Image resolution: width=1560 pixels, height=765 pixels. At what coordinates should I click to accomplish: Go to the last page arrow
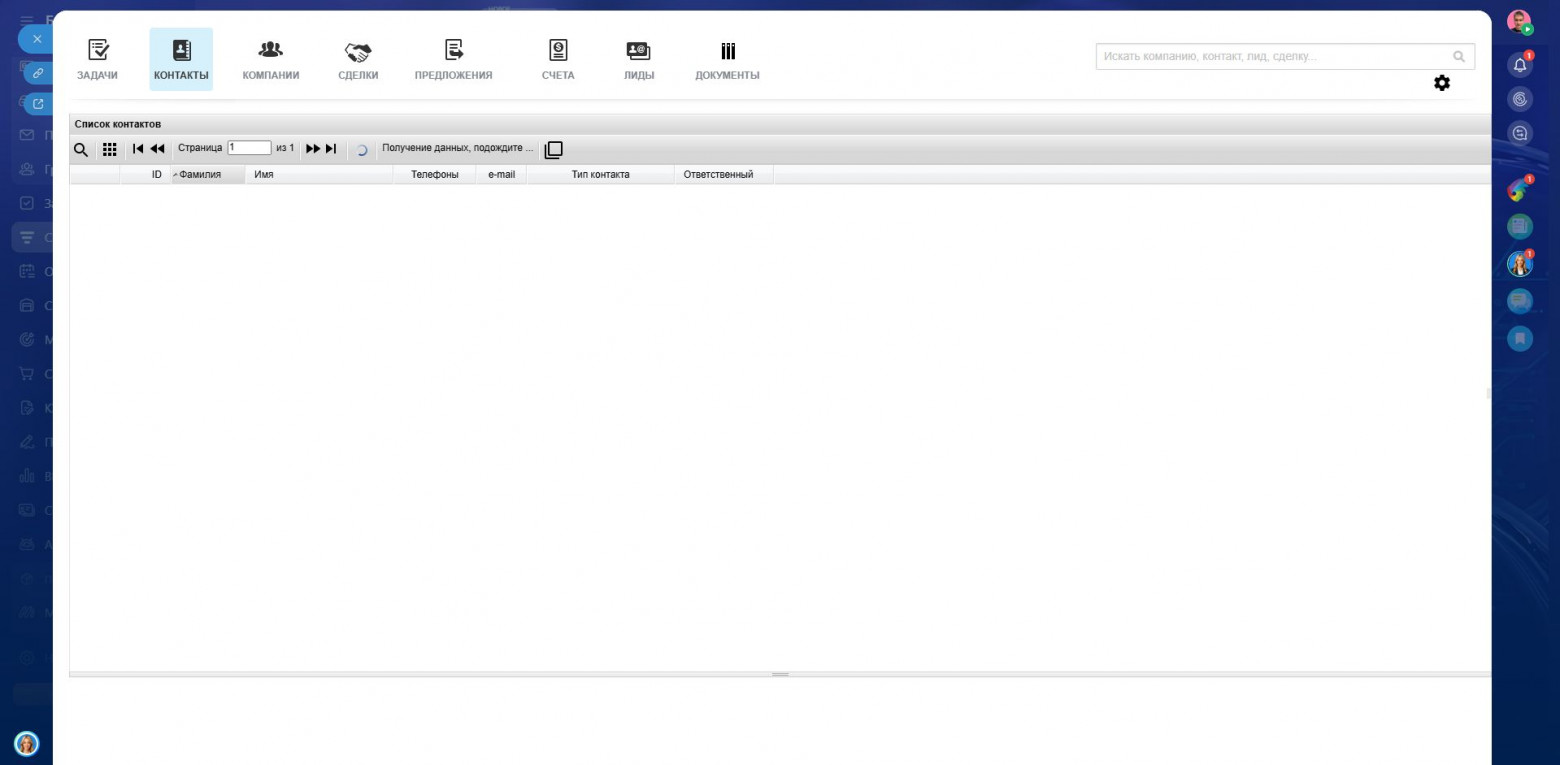click(331, 149)
